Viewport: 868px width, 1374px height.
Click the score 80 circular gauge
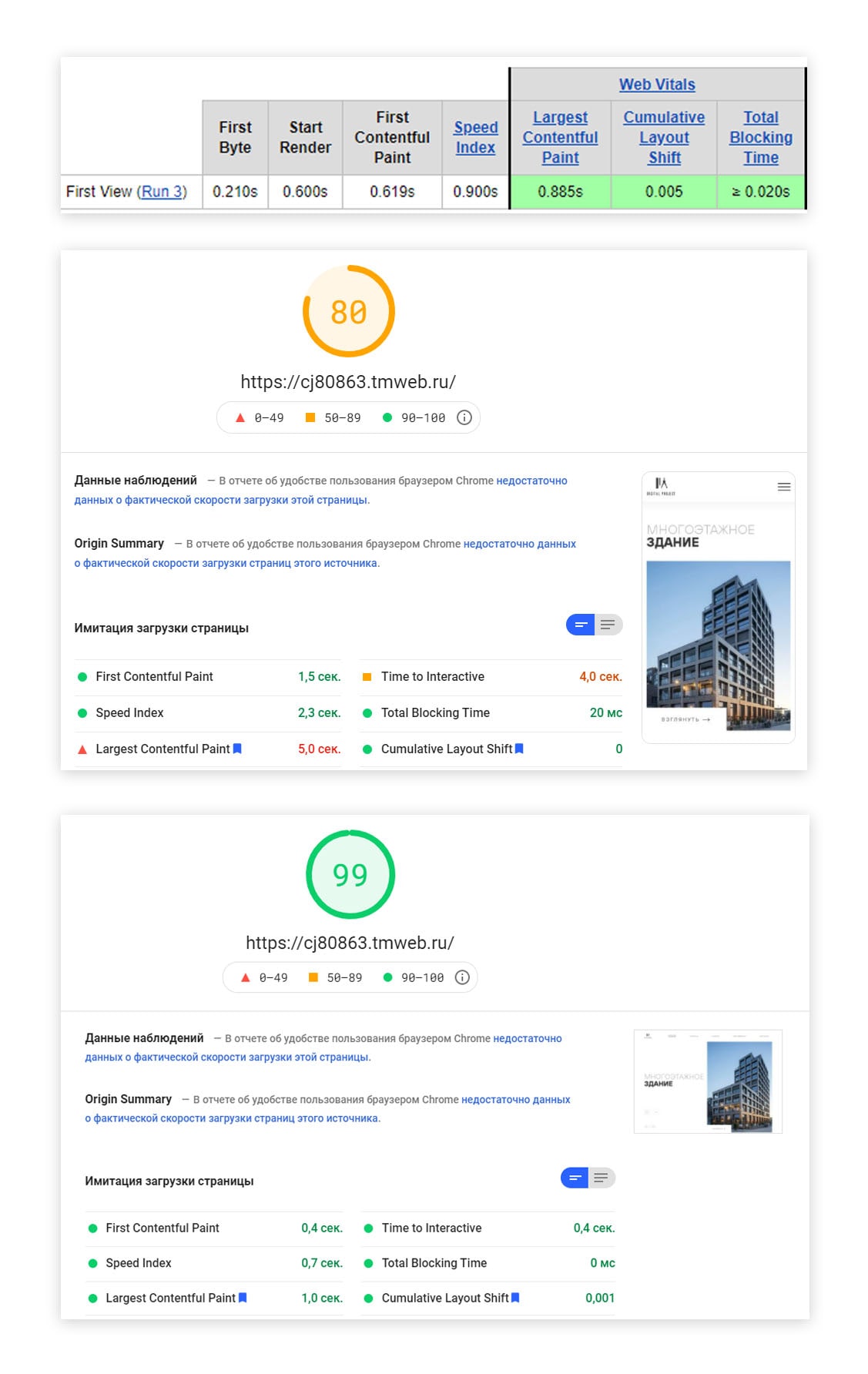click(349, 311)
